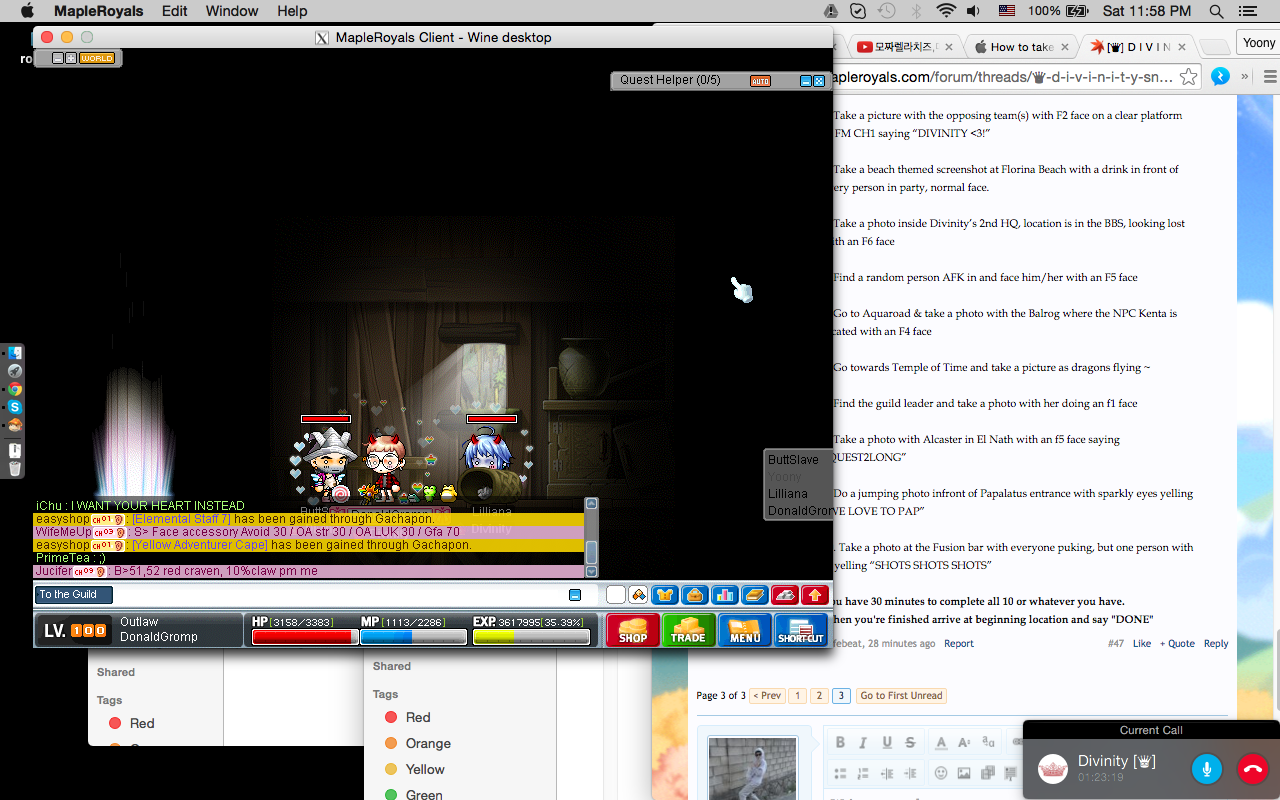1280x800 pixels.
Task: Open the Window menu in menu bar
Action: tap(232, 11)
